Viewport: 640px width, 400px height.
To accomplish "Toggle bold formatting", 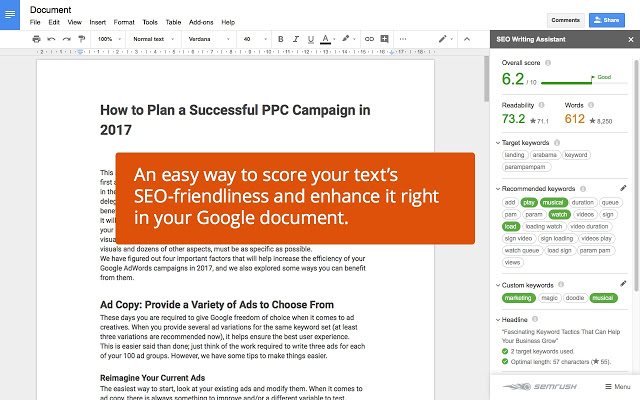I will click(281, 39).
